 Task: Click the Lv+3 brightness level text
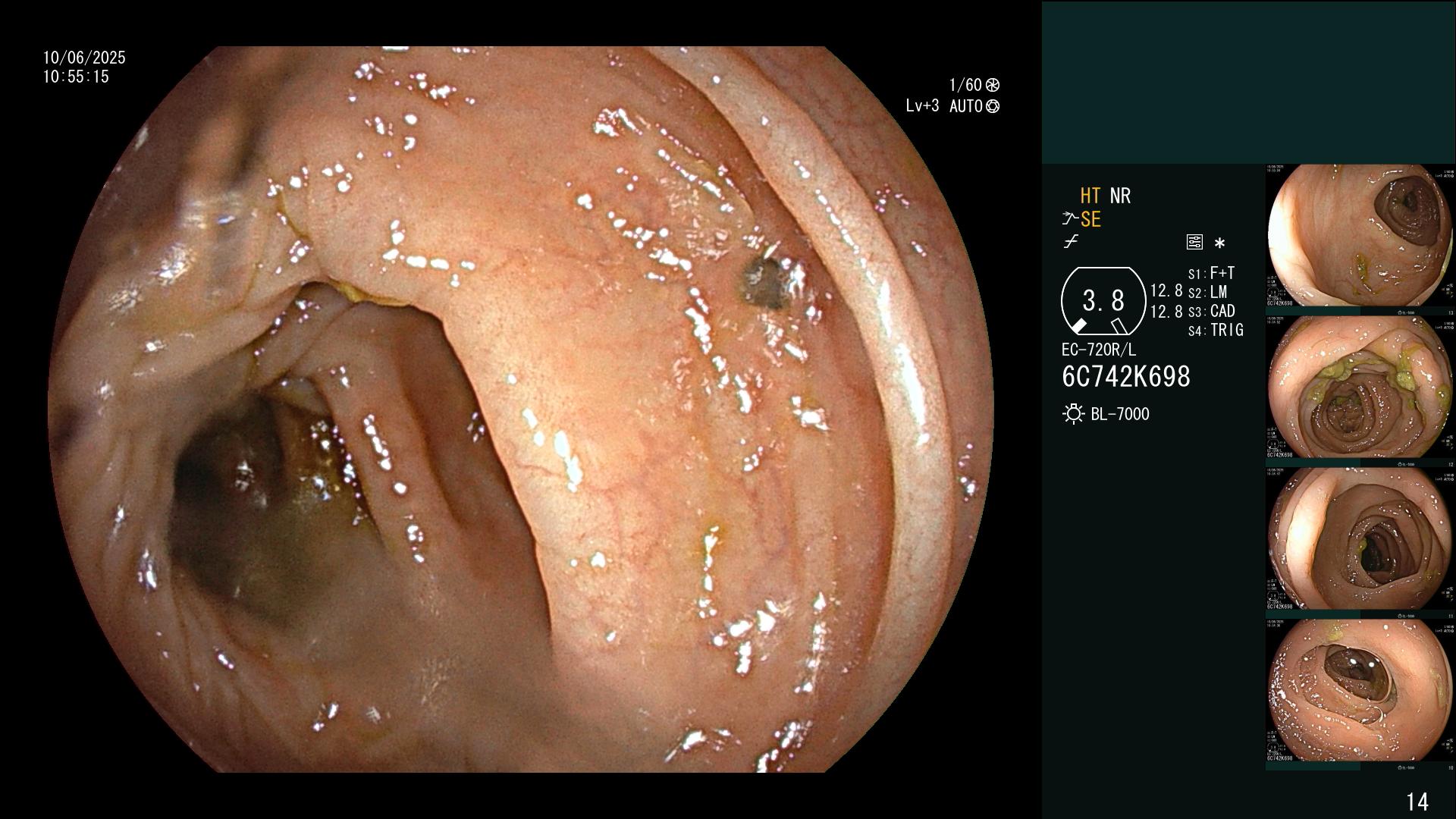pyautogui.click(x=922, y=106)
